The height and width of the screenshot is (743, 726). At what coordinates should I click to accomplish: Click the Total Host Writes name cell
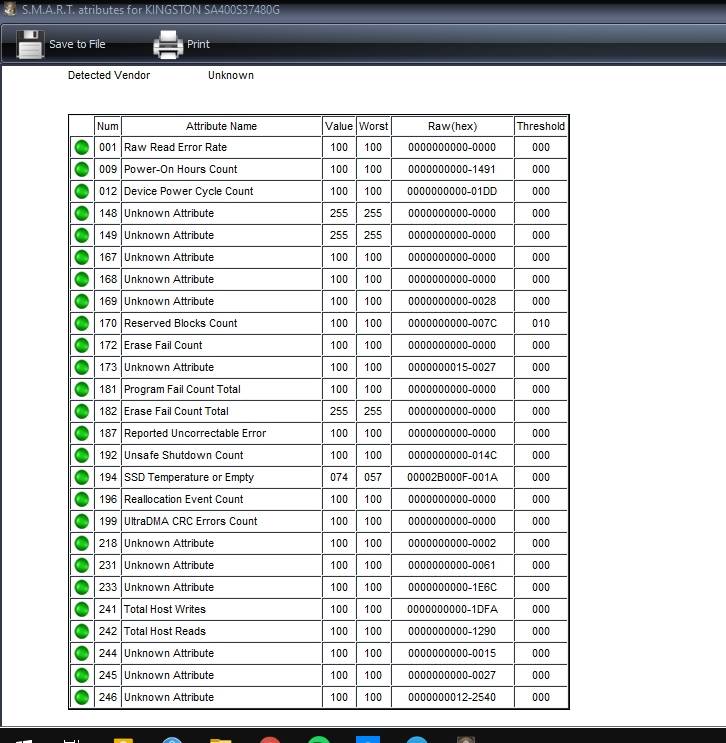[x=221, y=609]
